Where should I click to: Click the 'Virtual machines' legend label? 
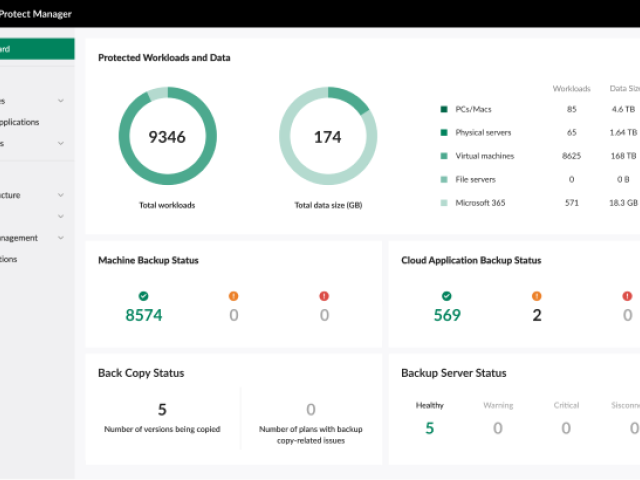485,156
